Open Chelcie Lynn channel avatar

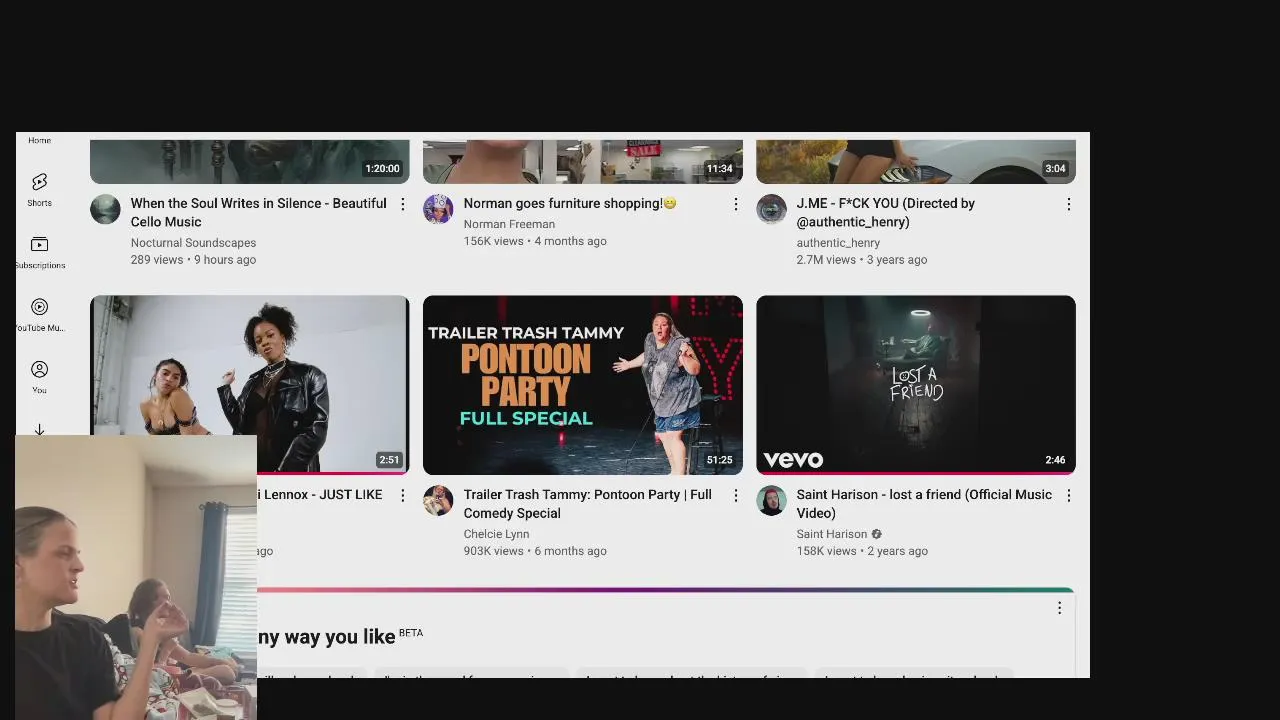[438, 500]
